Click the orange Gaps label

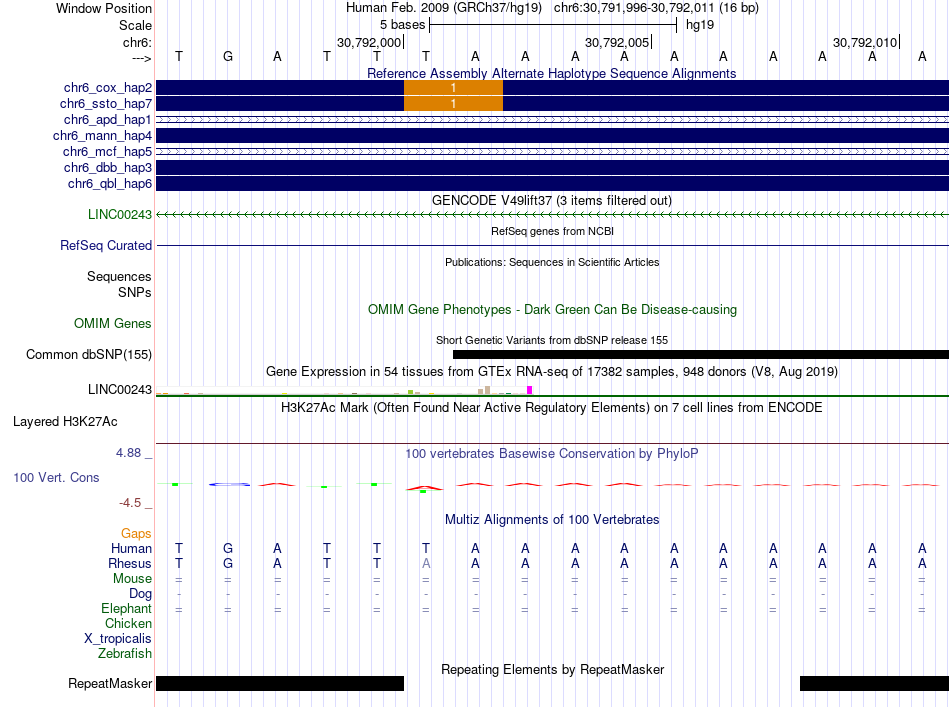pyautogui.click(x=136, y=533)
